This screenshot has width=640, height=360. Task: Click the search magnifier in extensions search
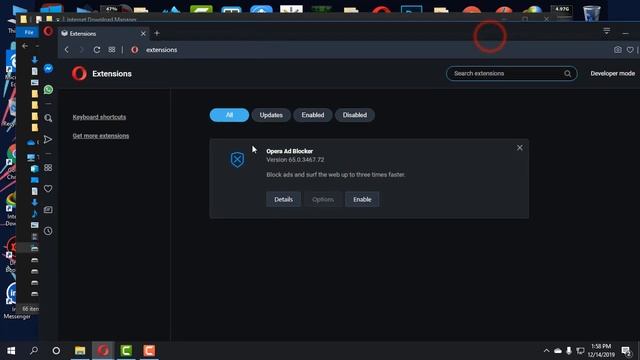567,73
